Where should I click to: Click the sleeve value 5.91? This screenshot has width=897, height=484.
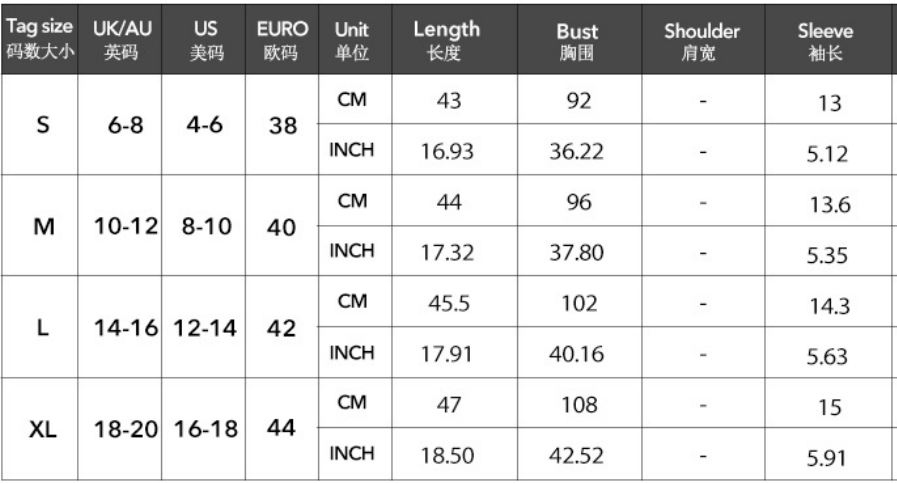[x=827, y=458]
